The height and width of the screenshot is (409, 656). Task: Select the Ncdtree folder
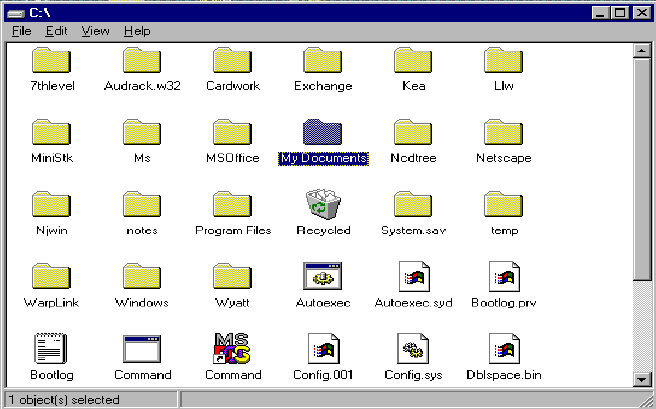pyautogui.click(x=413, y=132)
